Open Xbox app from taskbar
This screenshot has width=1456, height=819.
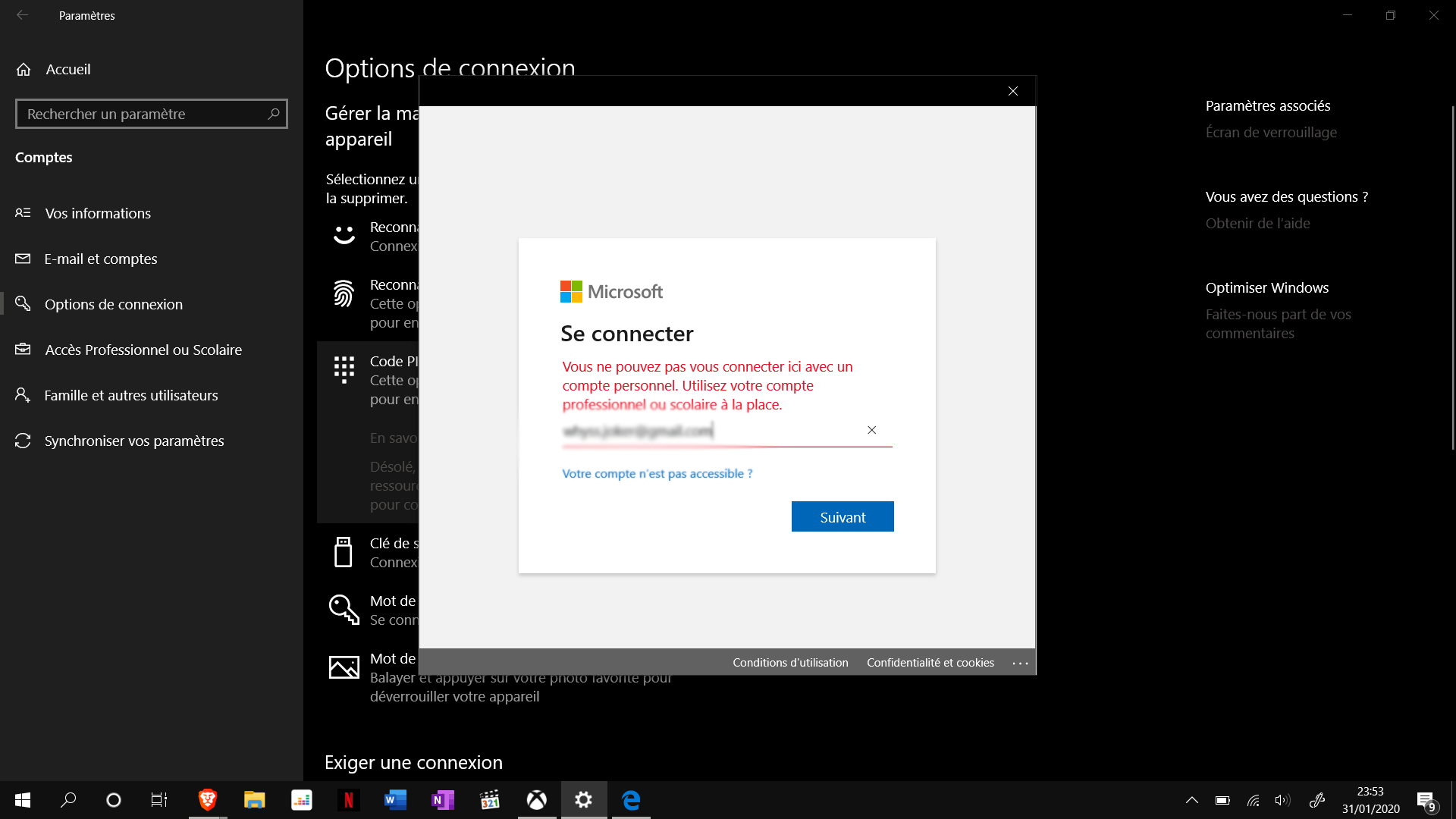tap(537, 800)
